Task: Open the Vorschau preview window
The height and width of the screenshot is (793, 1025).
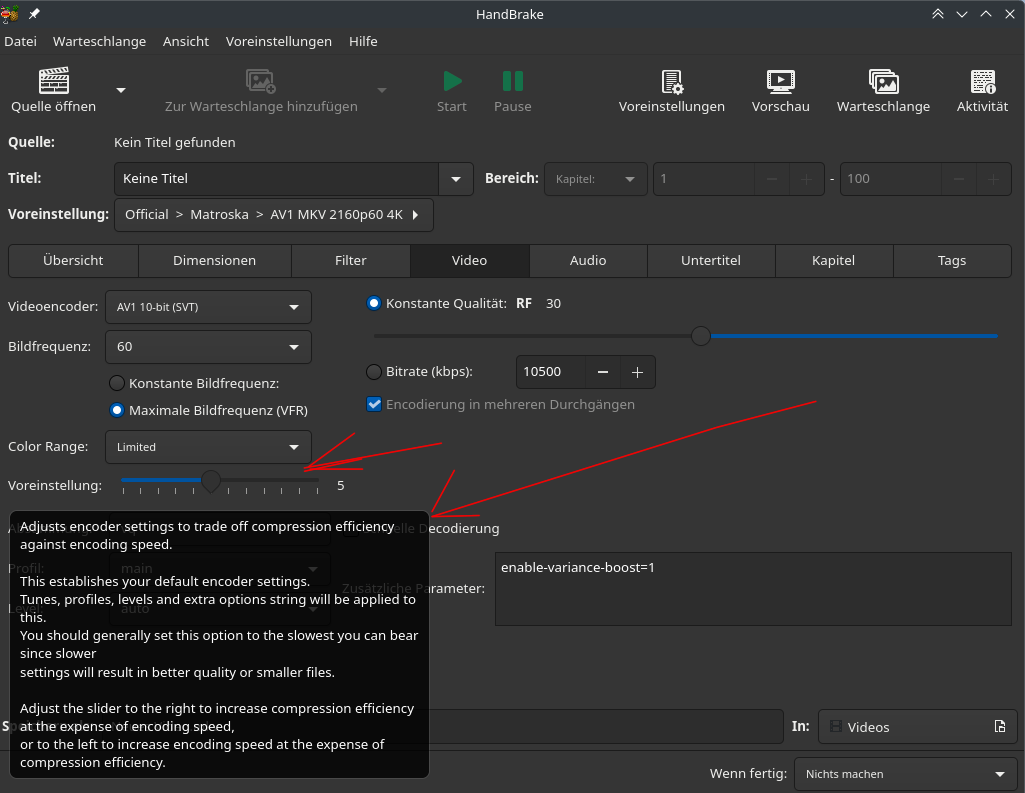Action: [x=781, y=90]
